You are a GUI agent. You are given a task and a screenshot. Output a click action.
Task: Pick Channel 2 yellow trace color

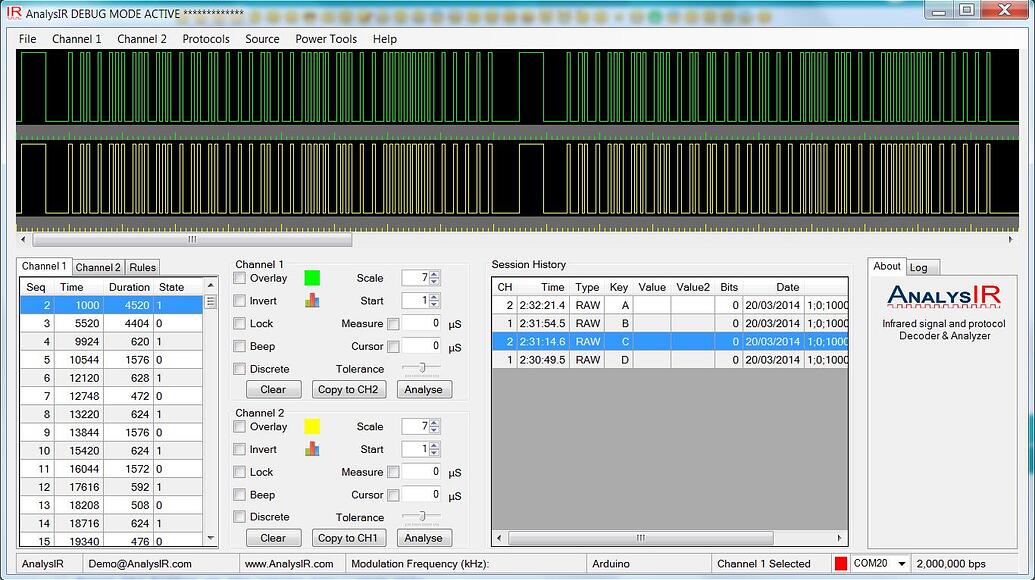tap(312, 427)
